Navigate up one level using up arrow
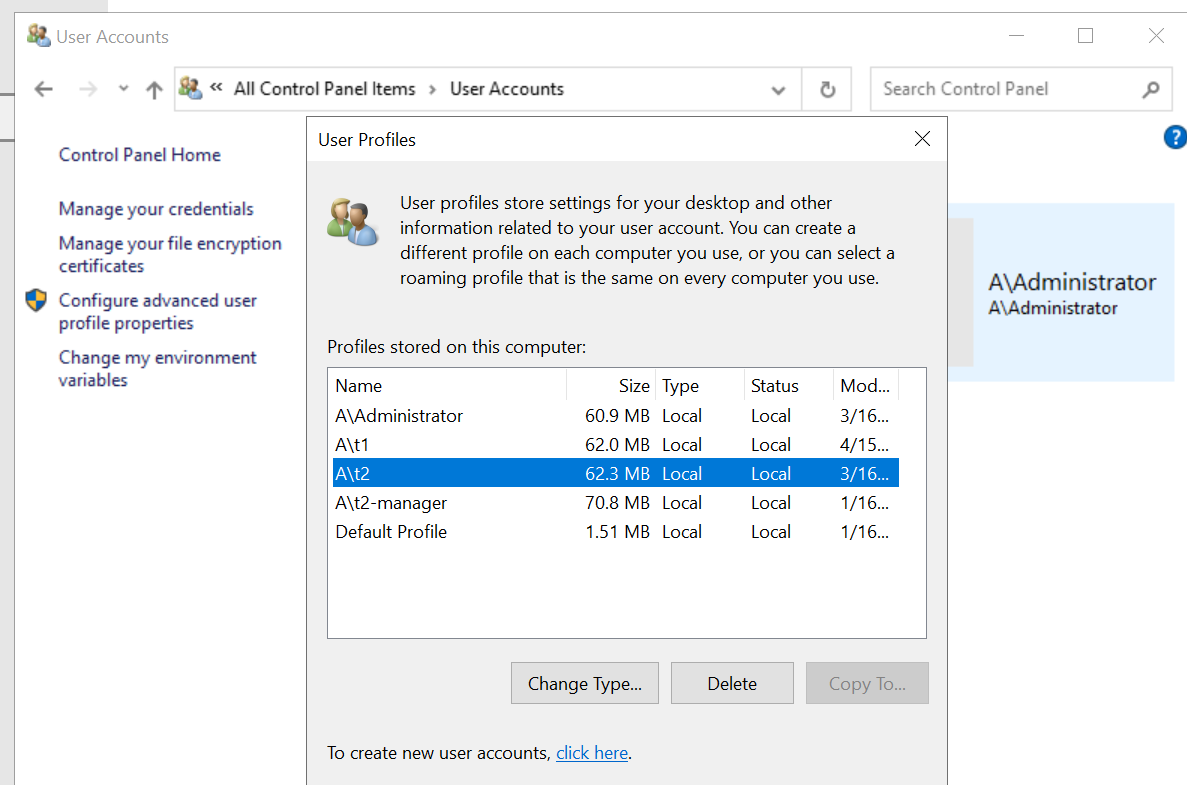 click(154, 89)
